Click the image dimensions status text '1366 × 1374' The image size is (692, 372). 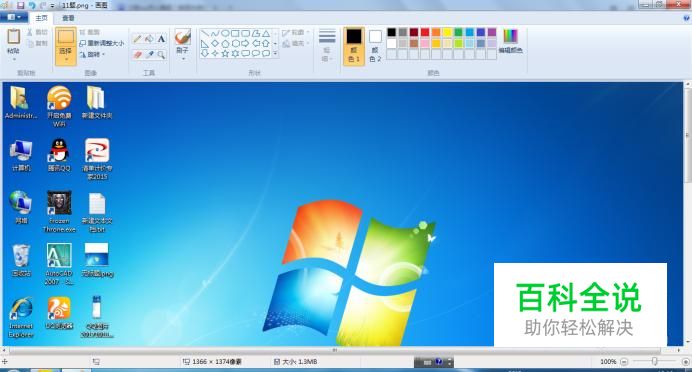(217, 361)
